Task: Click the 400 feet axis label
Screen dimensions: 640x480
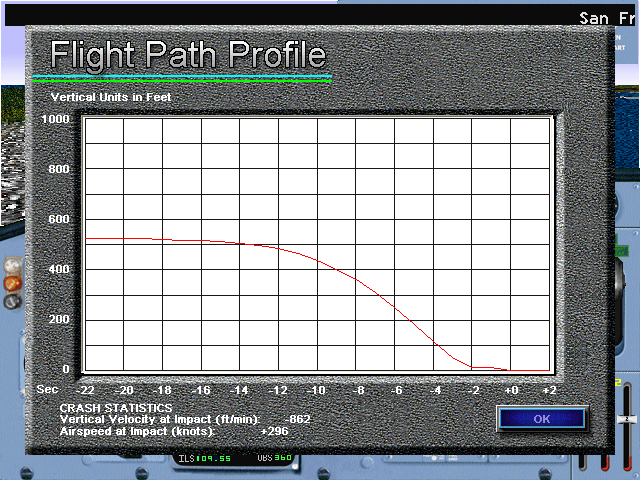Action: tap(59, 269)
